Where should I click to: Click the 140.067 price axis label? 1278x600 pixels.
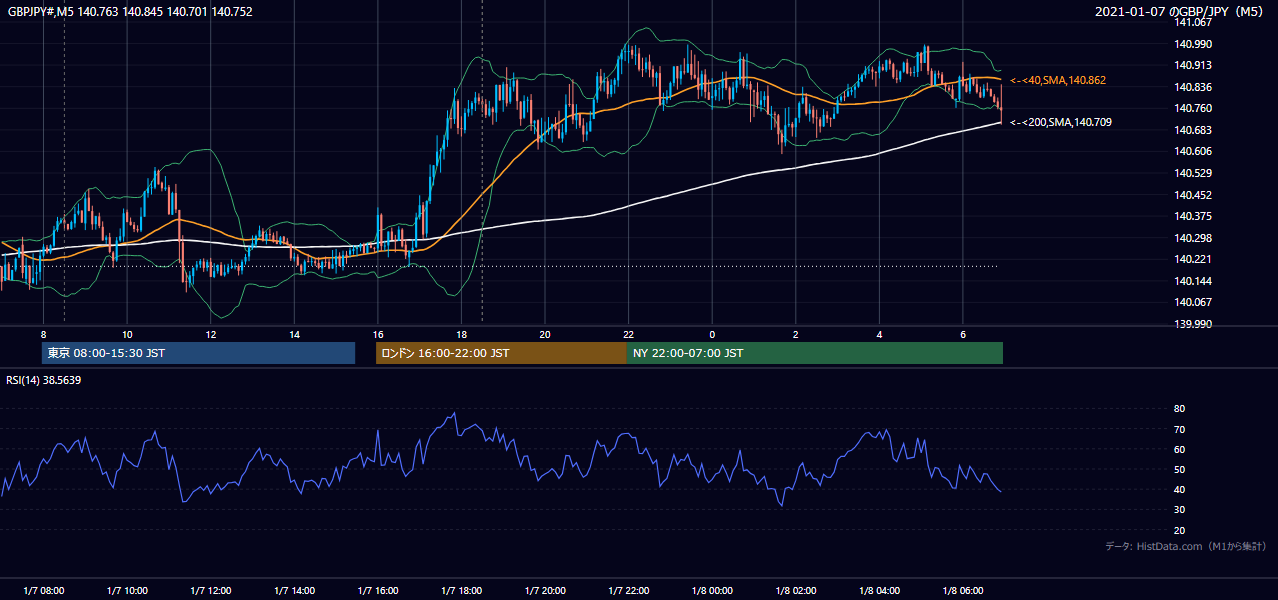point(1193,302)
